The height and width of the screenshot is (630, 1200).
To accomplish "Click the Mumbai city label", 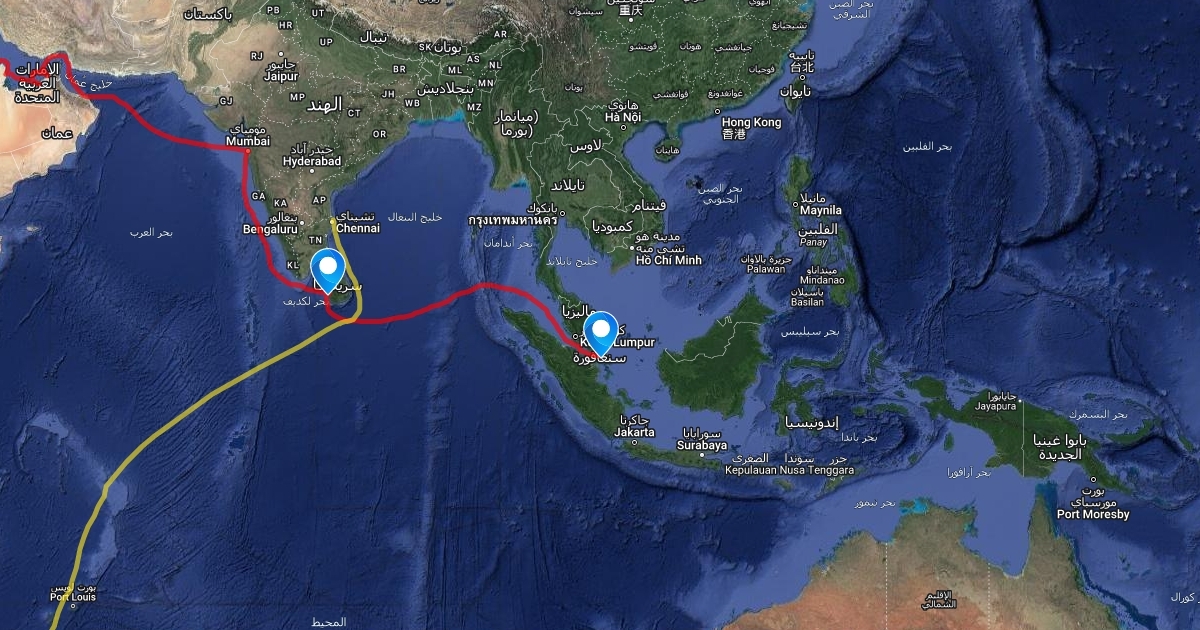I will click(x=248, y=142).
